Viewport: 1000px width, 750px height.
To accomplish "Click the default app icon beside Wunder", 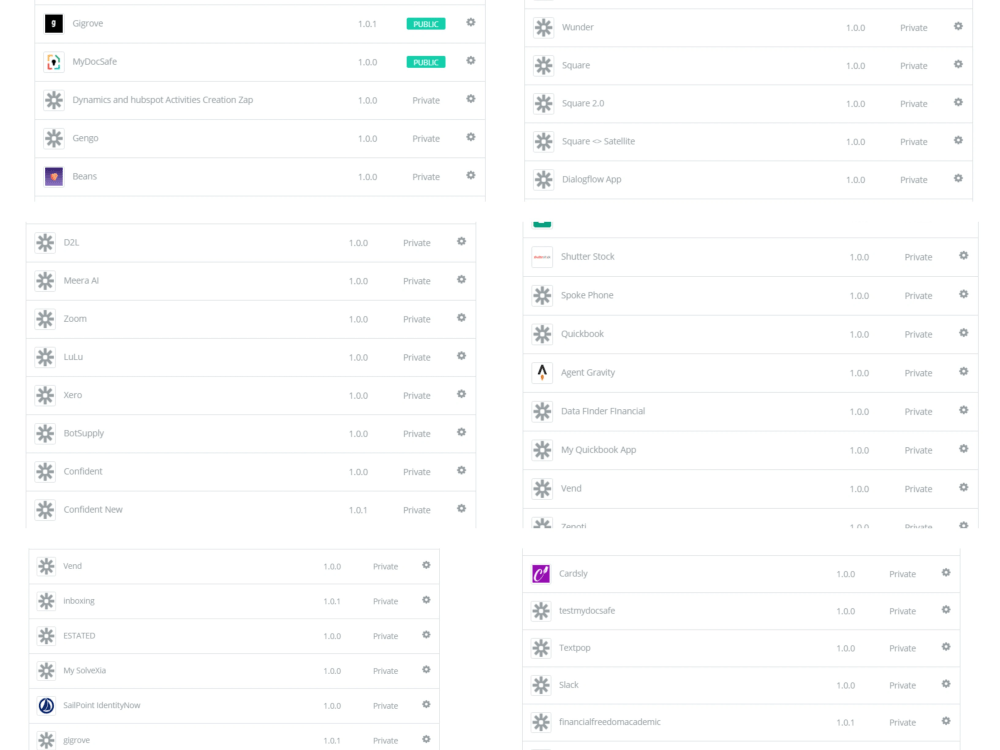I will [x=543, y=27].
